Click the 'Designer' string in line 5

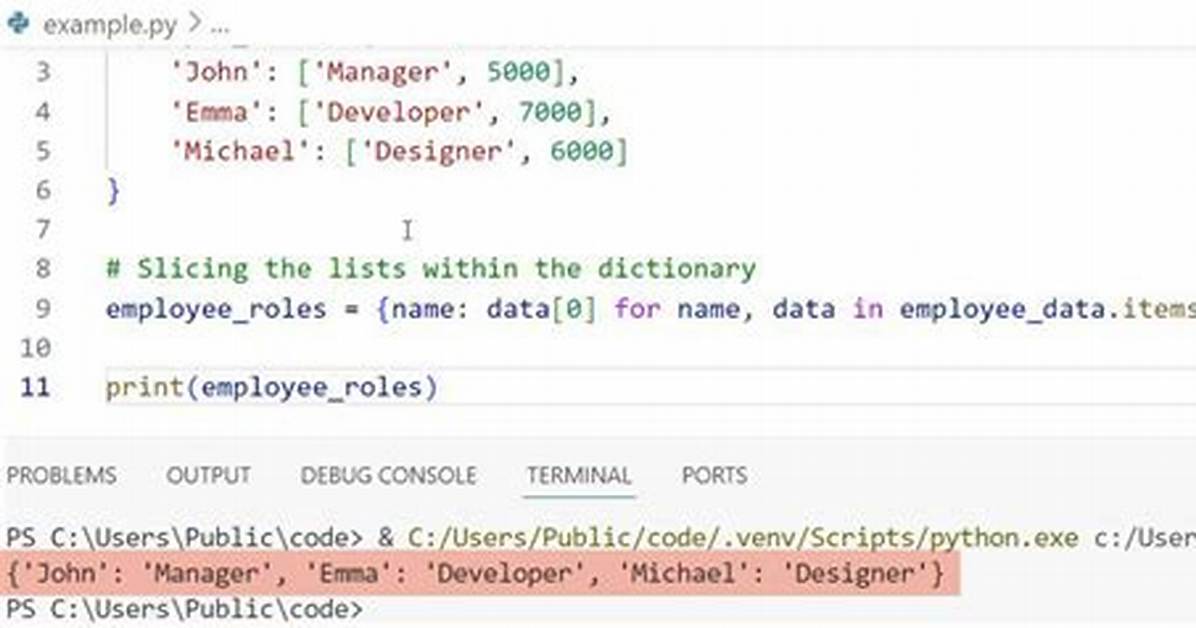pos(439,151)
